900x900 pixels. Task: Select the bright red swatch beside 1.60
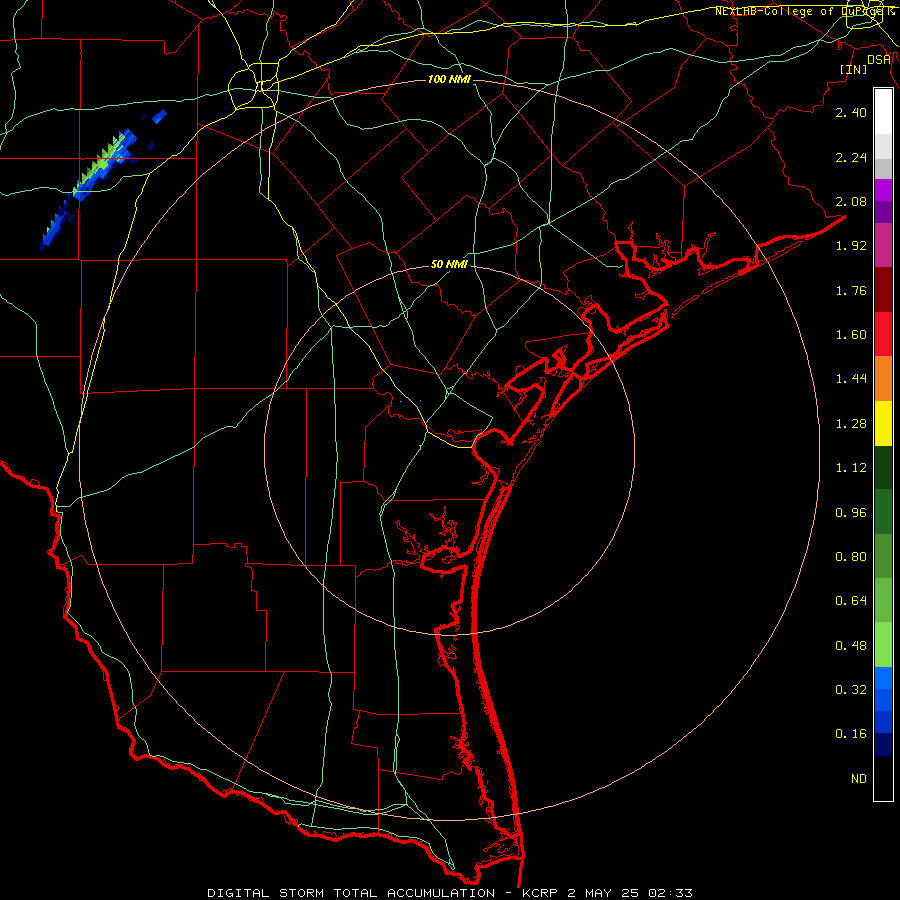tap(883, 334)
